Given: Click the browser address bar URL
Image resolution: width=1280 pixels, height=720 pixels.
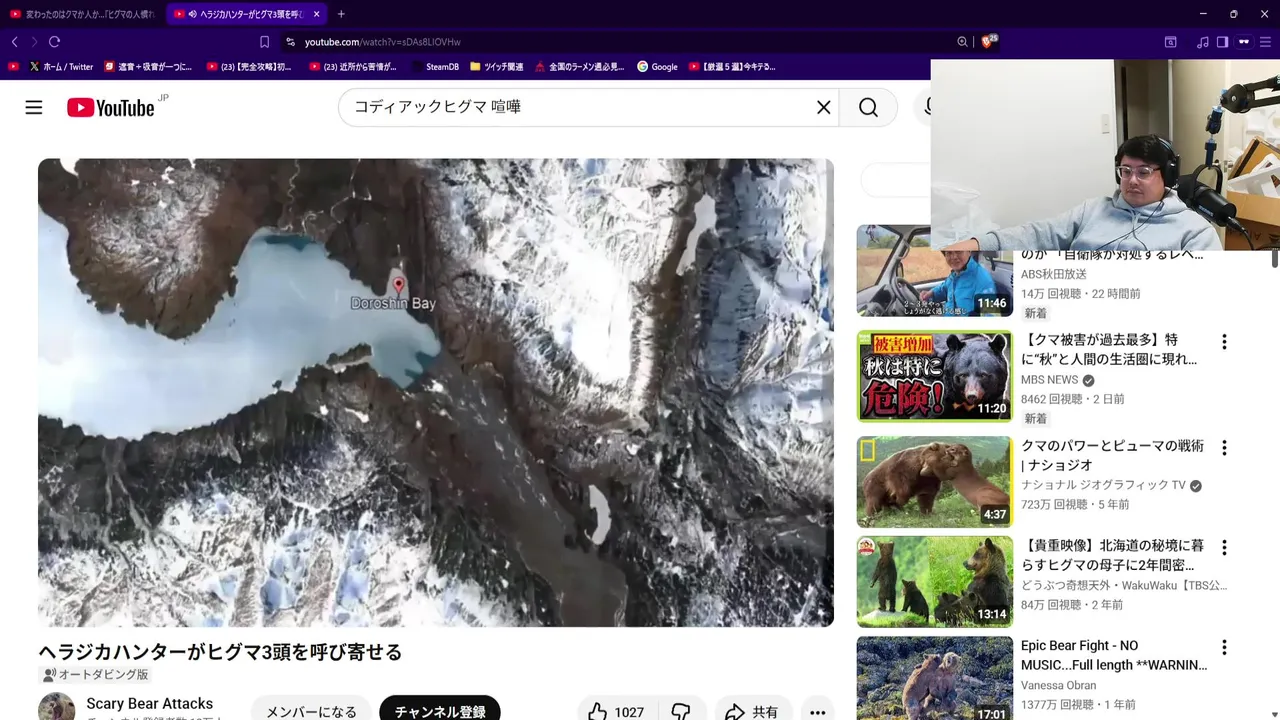Looking at the screenshot, I should coord(383,42).
